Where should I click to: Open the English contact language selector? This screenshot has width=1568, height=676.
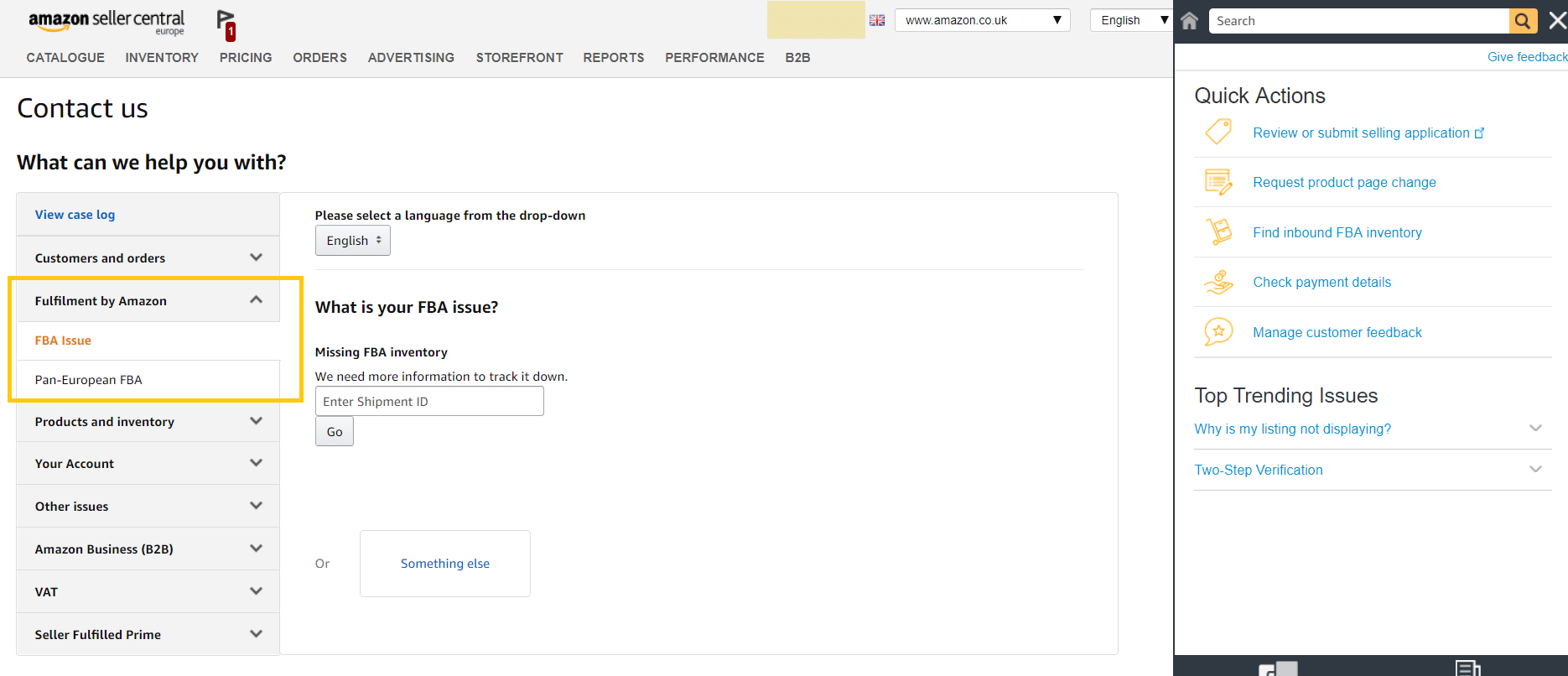click(353, 241)
